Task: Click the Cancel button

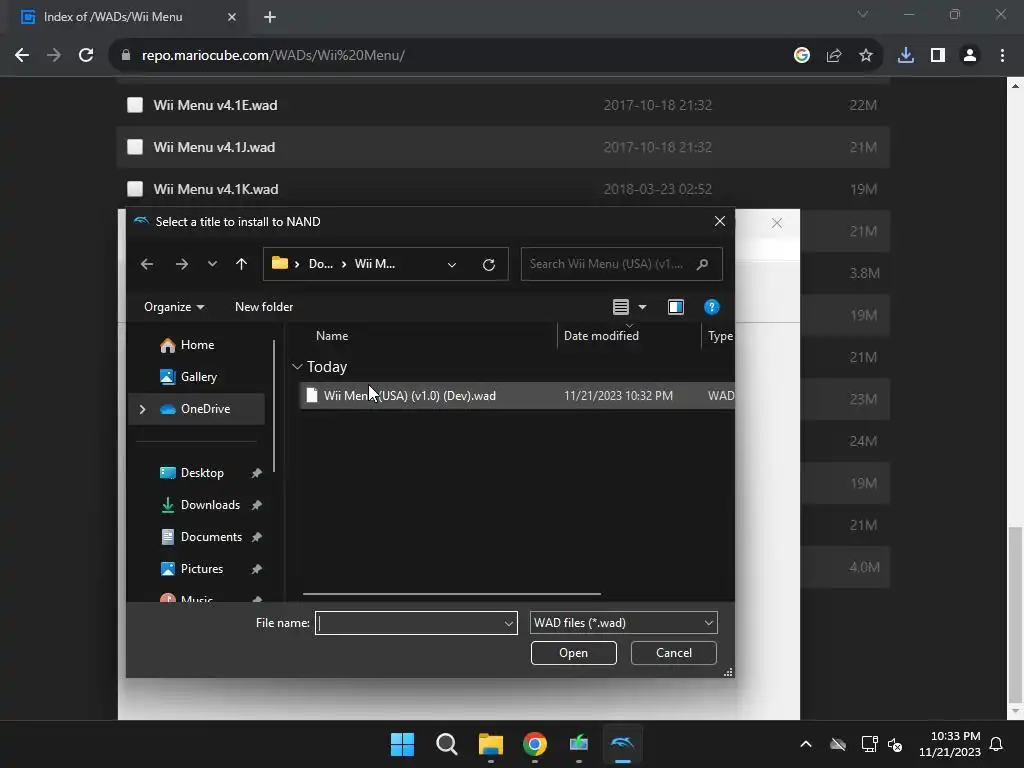Action: 673,653
